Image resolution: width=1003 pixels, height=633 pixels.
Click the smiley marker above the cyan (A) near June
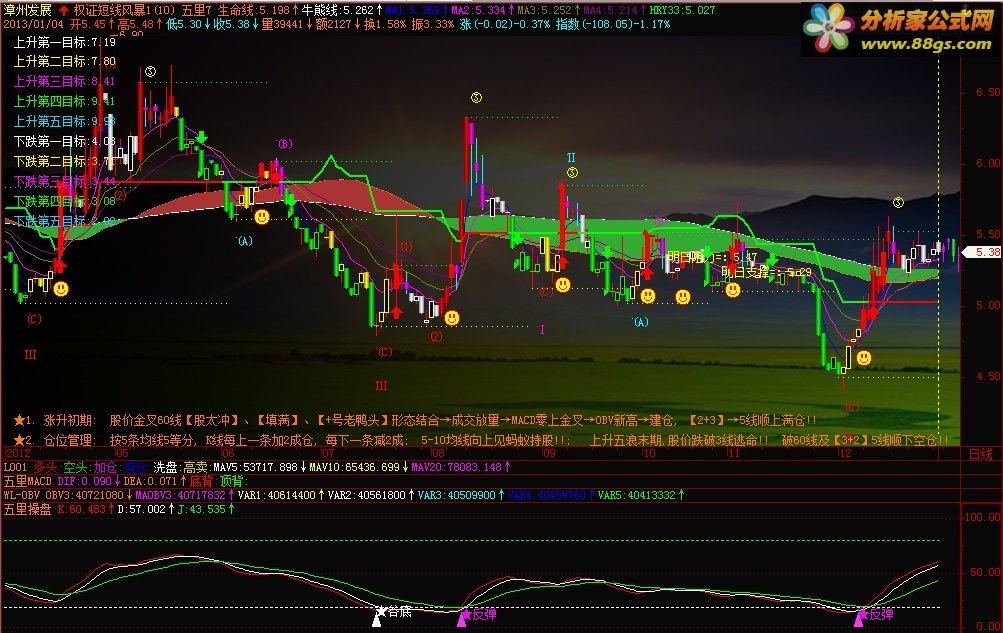coord(261,217)
